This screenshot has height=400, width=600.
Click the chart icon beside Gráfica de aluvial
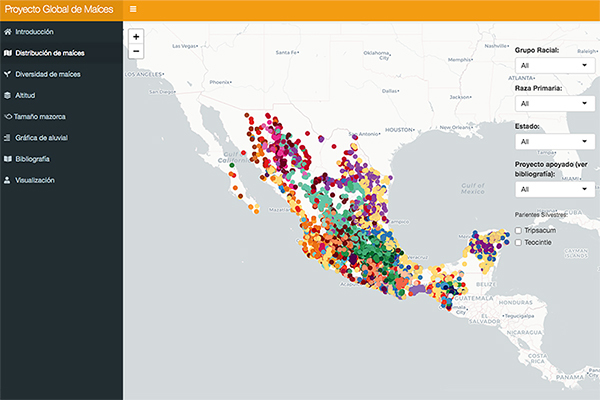(7, 137)
